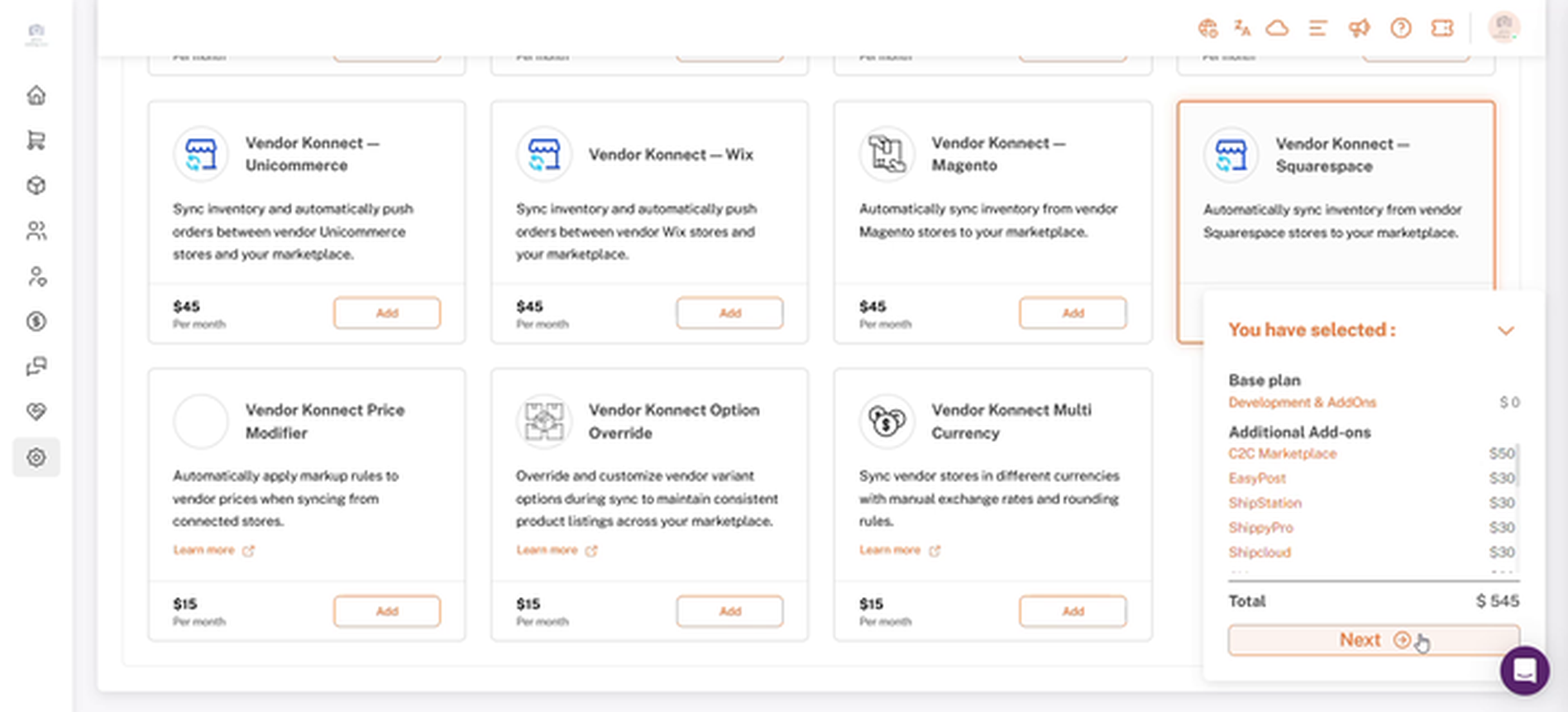The image size is (1568, 712).
Task: Open the Home icon in the sidebar
Action: 36,95
